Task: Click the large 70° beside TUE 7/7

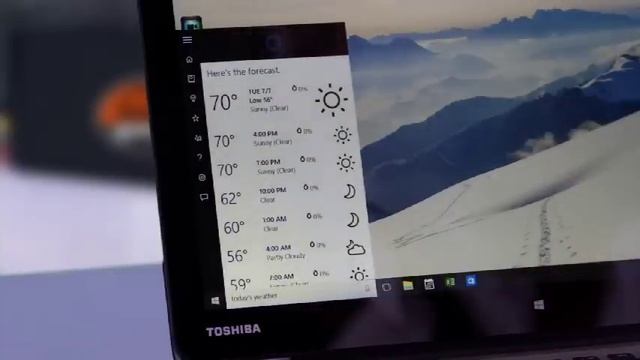Action: [223, 102]
